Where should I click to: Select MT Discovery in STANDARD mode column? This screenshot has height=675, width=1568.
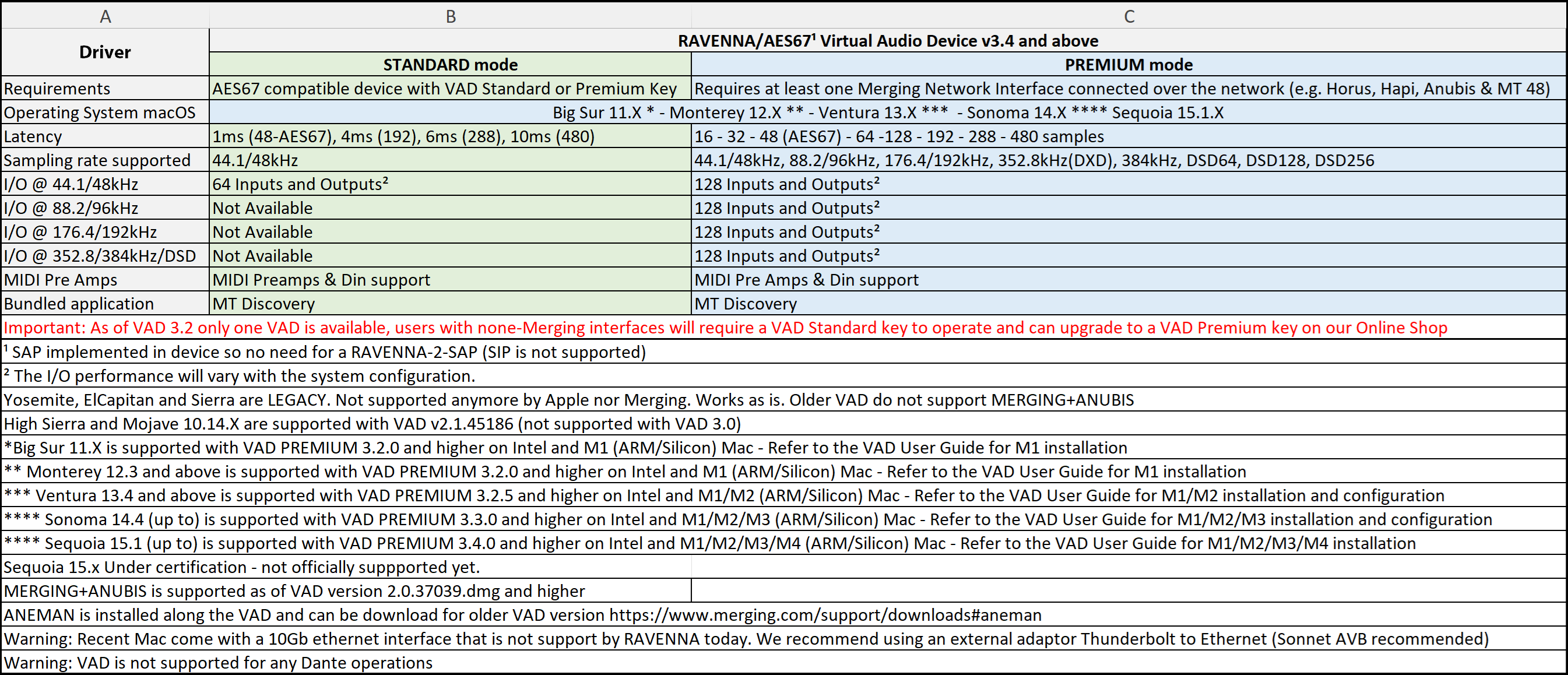click(451, 303)
